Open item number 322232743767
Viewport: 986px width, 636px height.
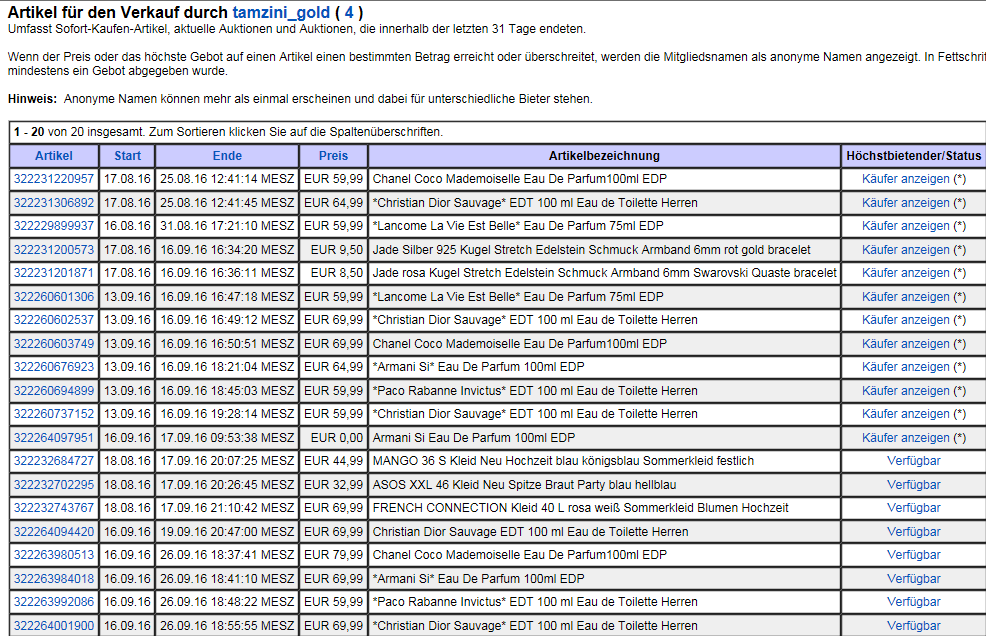pos(54,508)
